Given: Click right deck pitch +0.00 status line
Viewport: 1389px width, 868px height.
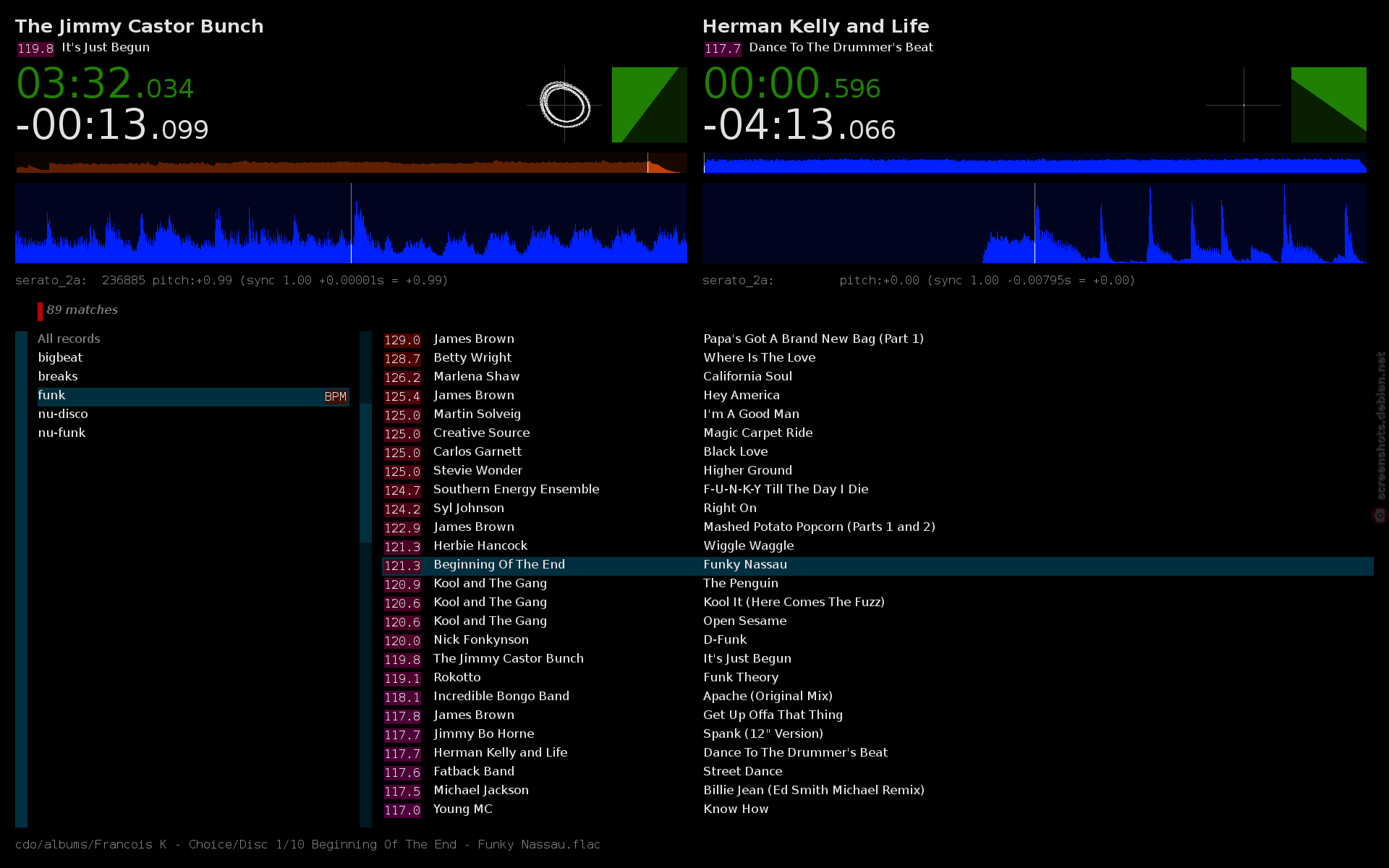Looking at the screenshot, I should click(x=919, y=280).
